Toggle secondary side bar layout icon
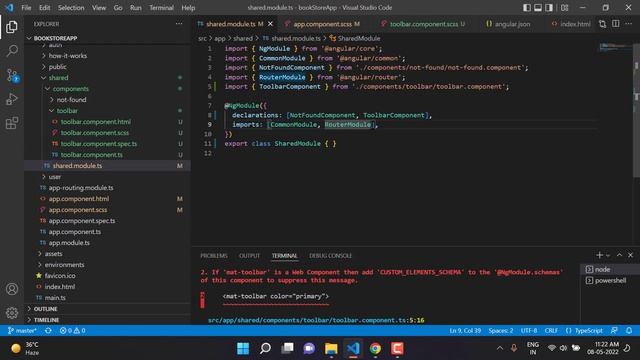 click(x=549, y=8)
